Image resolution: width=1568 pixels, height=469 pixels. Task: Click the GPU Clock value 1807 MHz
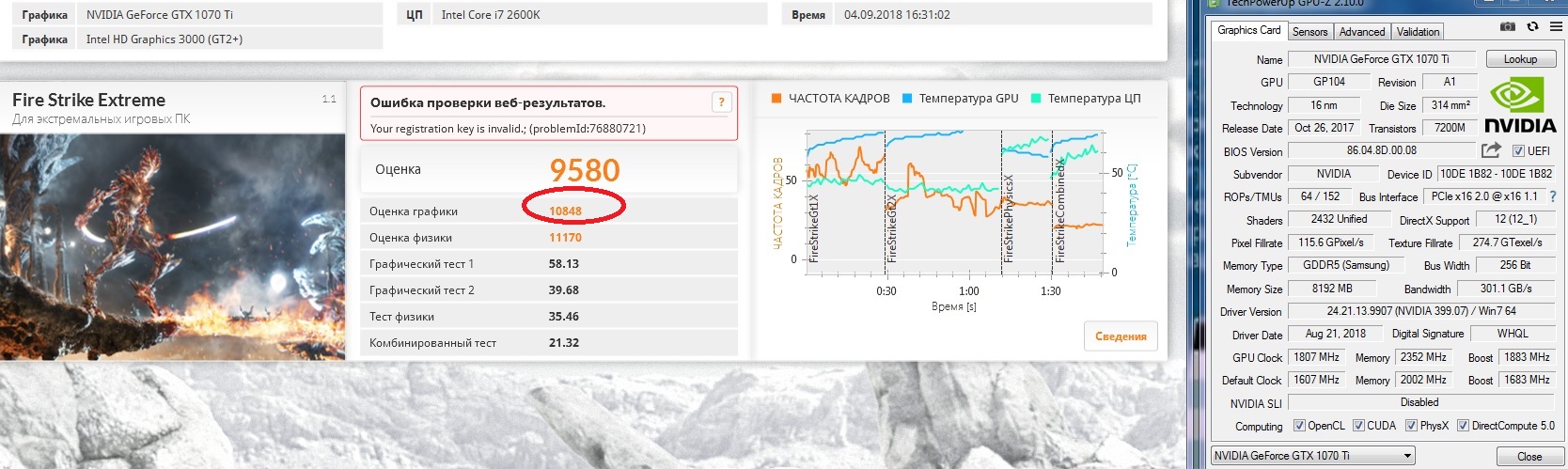(x=1316, y=357)
